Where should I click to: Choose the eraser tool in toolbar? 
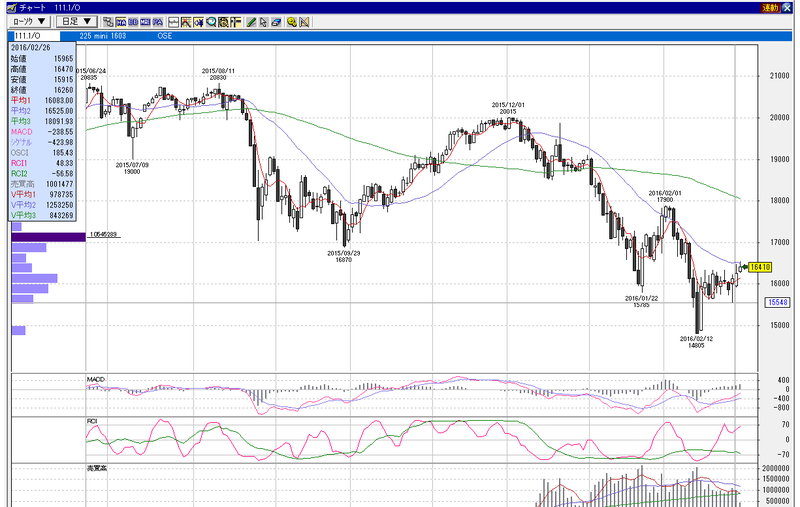click(277, 22)
